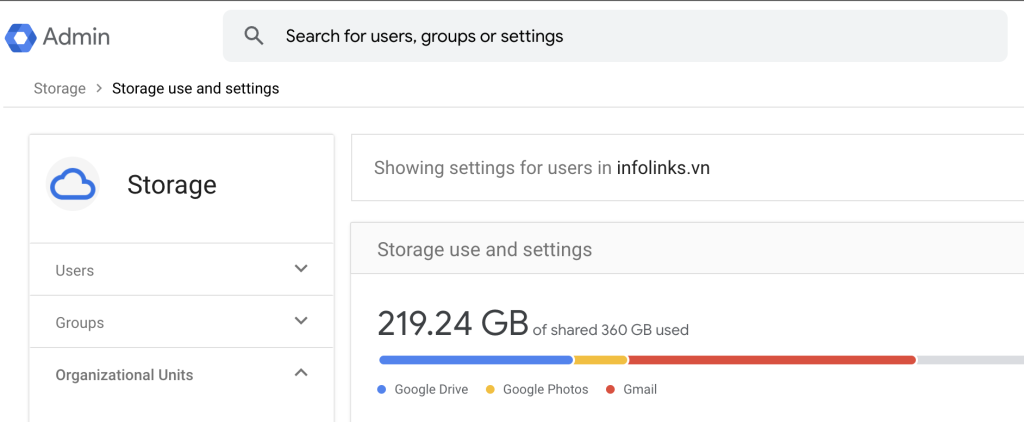Click the blue Google Drive legend dot
This screenshot has height=422, width=1024.
point(382,389)
